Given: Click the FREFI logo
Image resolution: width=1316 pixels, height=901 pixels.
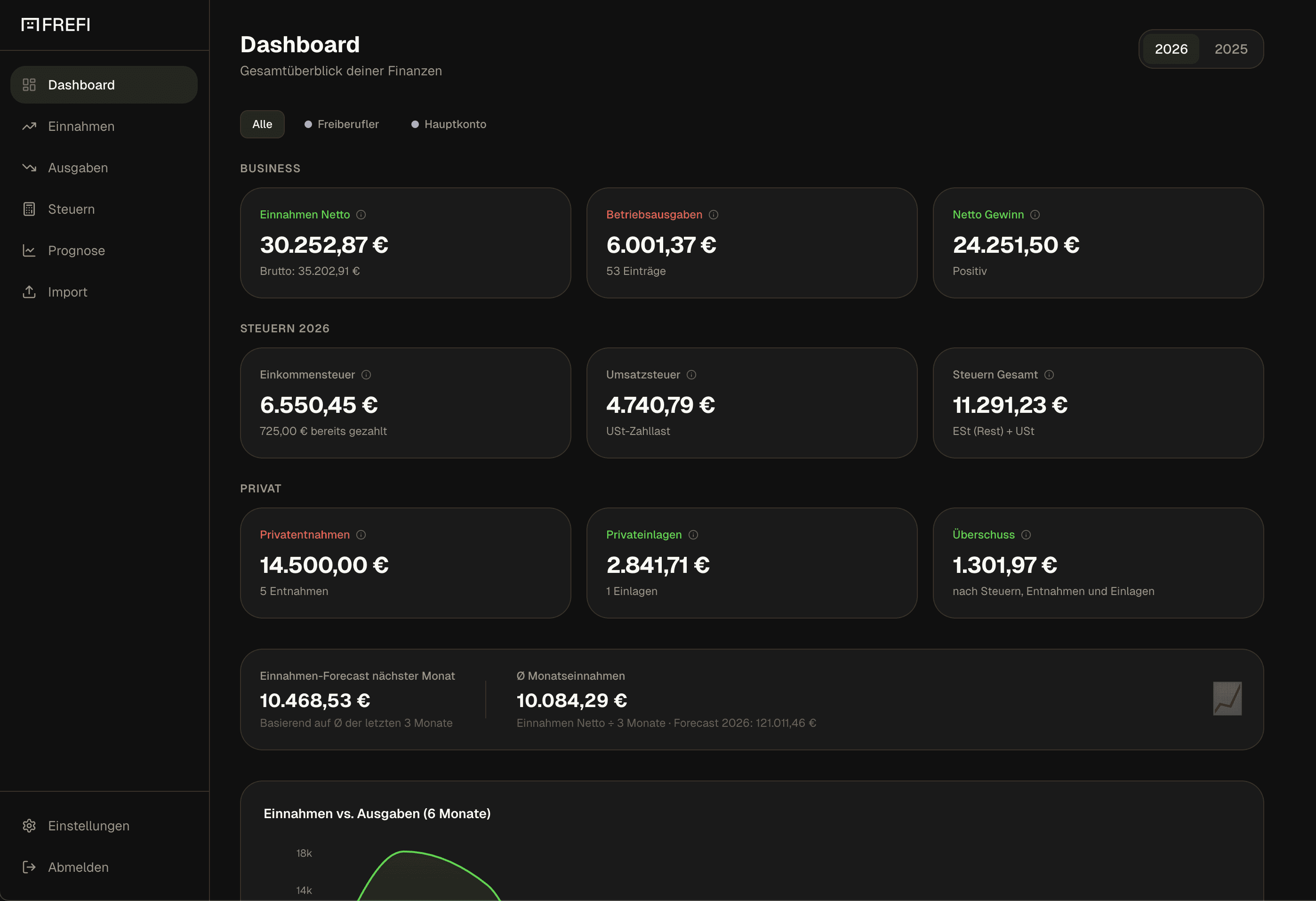Looking at the screenshot, I should coord(56,24).
